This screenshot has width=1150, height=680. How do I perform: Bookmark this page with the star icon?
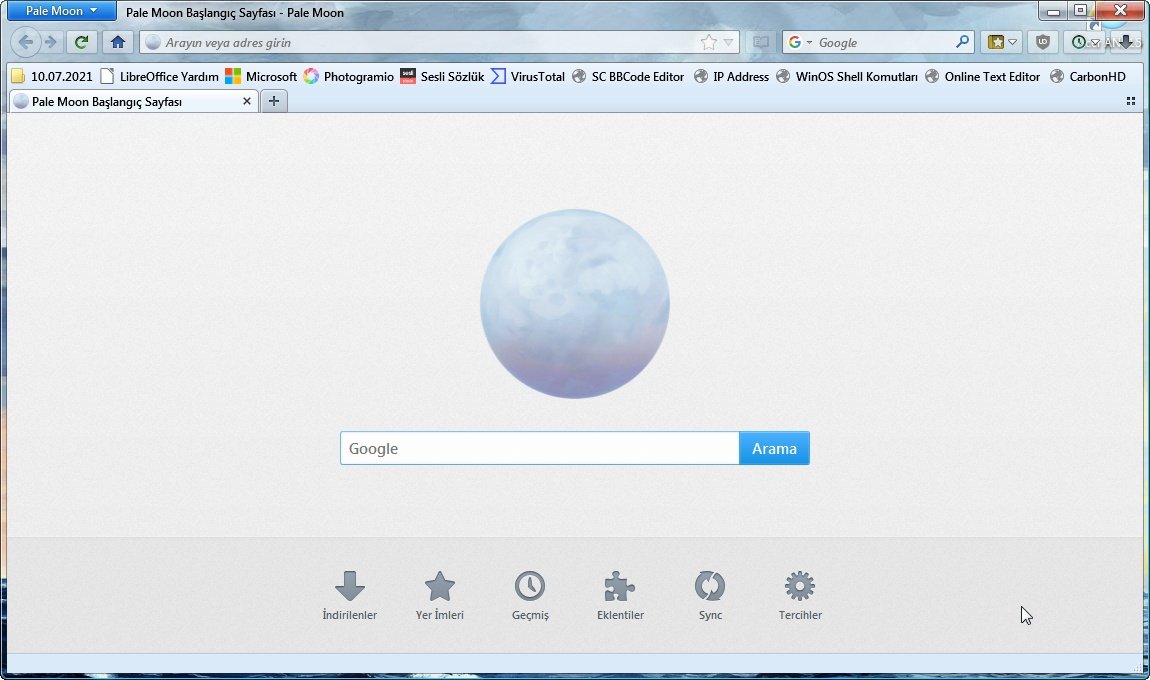click(708, 42)
